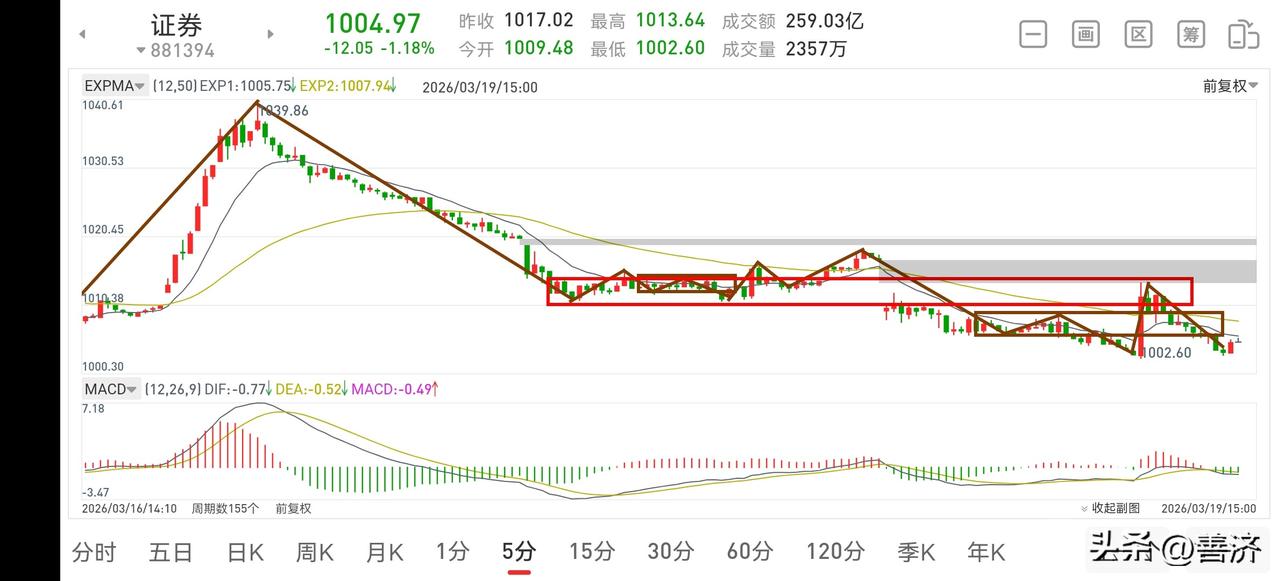The height and width of the screenshot is (581, 1278).
Task: Switch to the 1分 tab
Action: tap(452, 551)
